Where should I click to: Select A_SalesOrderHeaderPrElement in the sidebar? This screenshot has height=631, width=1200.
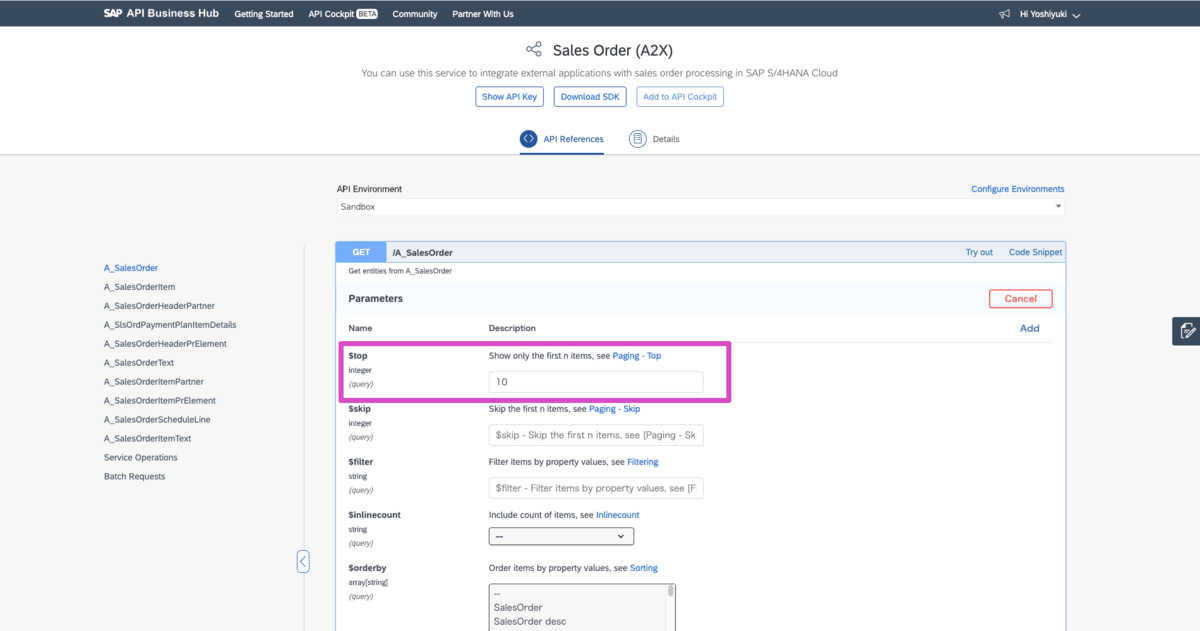click(x=165, y=344)
